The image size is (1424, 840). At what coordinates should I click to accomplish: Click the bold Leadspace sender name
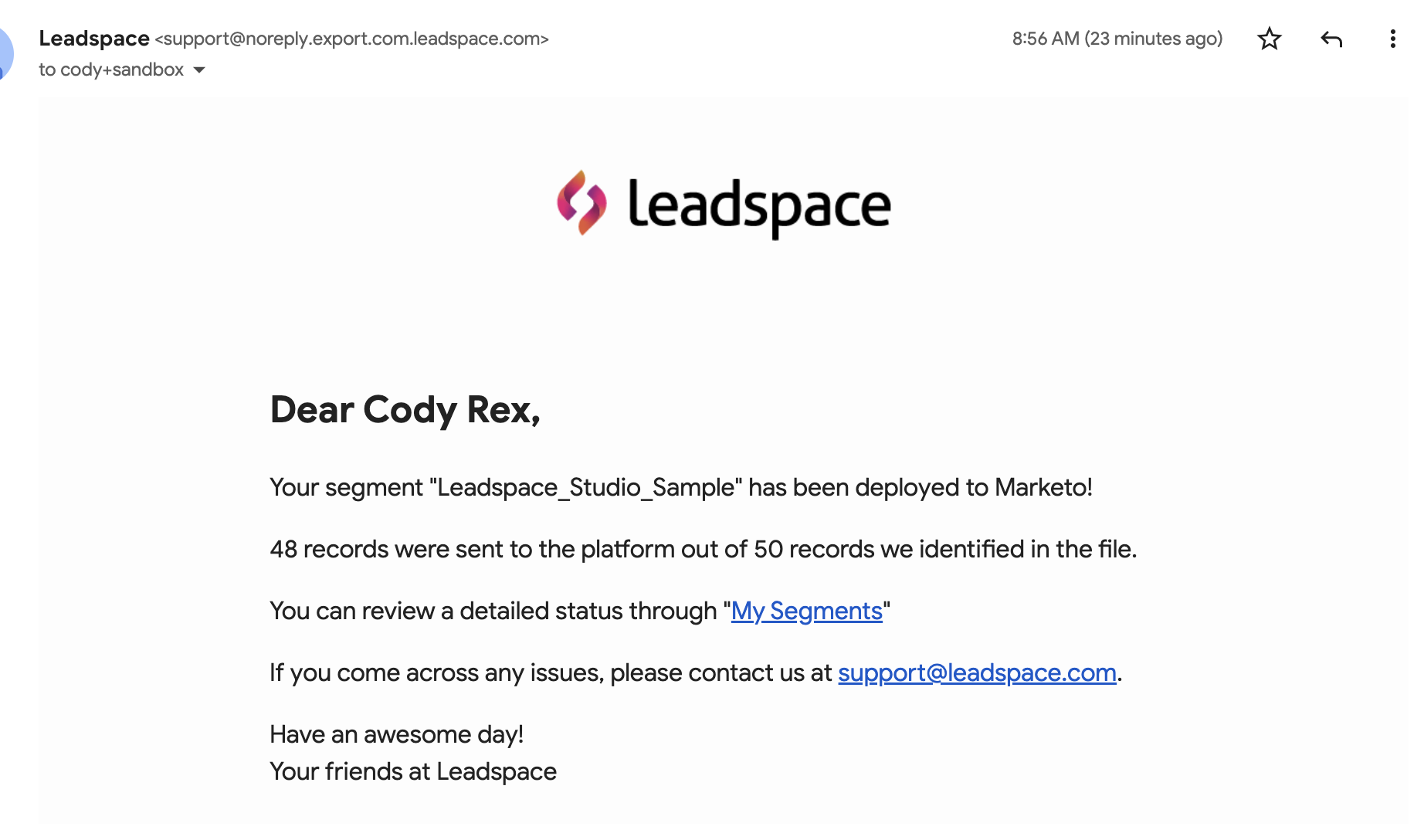pos(94,38)
